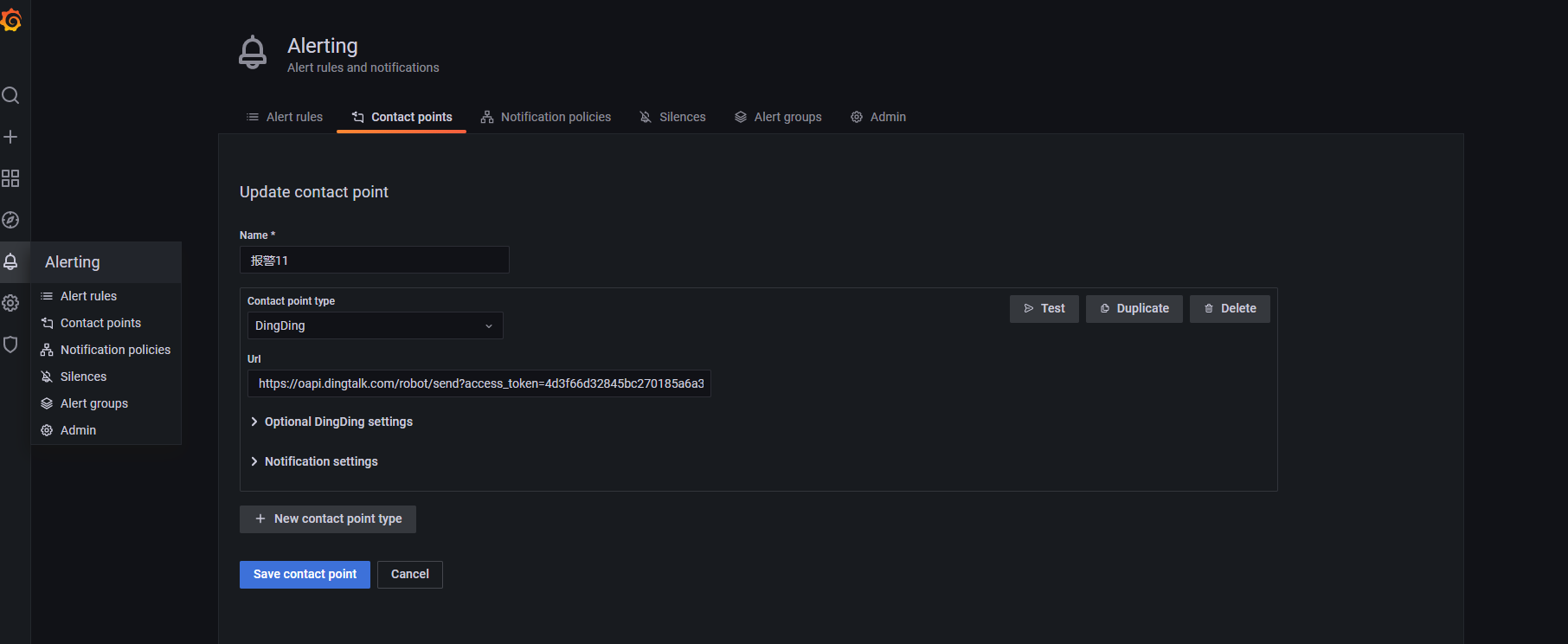Open Alert rules in sidebar submenu

coord(106,296)
